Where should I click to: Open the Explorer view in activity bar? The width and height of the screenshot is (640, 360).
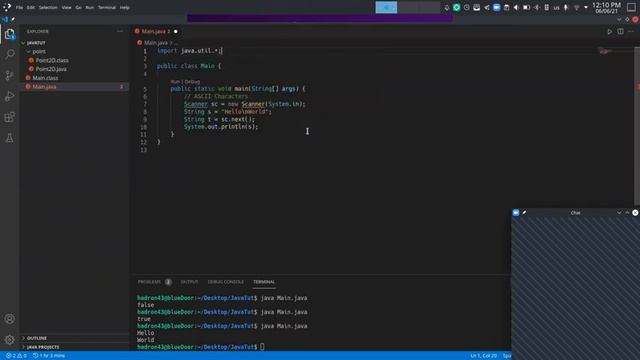9,34
